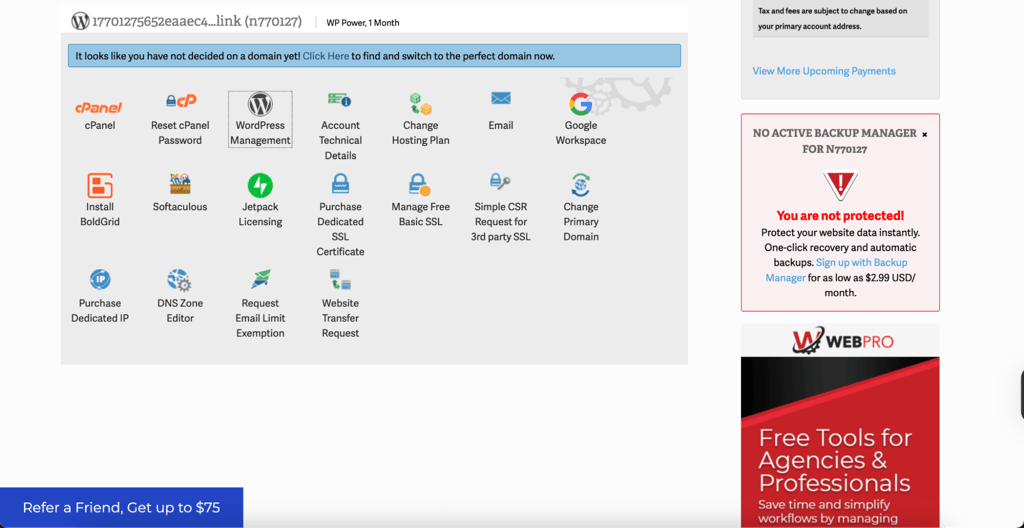Open the Softaculous icon
Screen dimensions: 1024x528
180,184
